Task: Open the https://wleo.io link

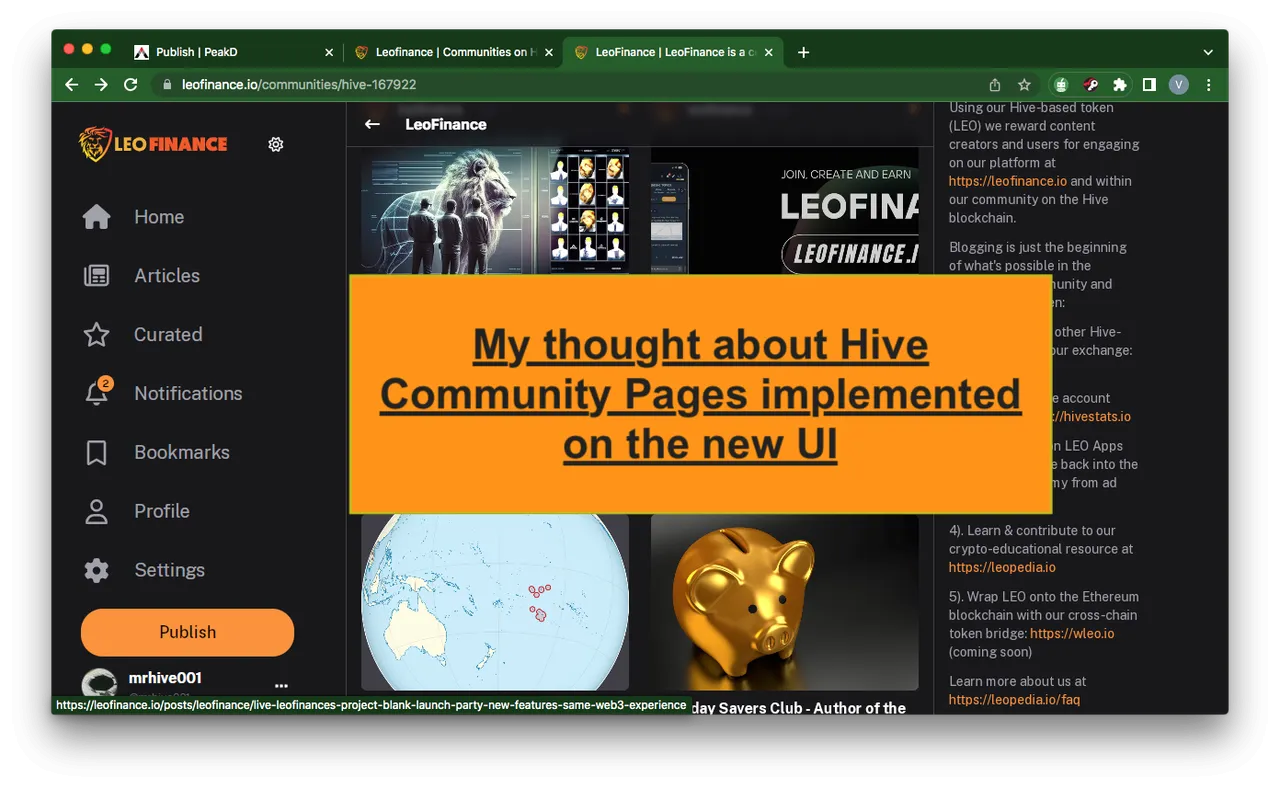Action: point(1072,633)
